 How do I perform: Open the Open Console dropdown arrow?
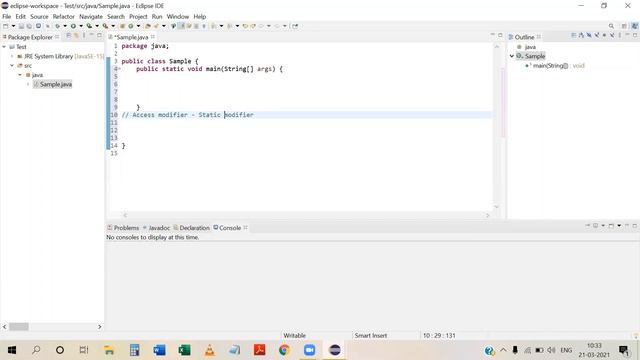[619, 226]
